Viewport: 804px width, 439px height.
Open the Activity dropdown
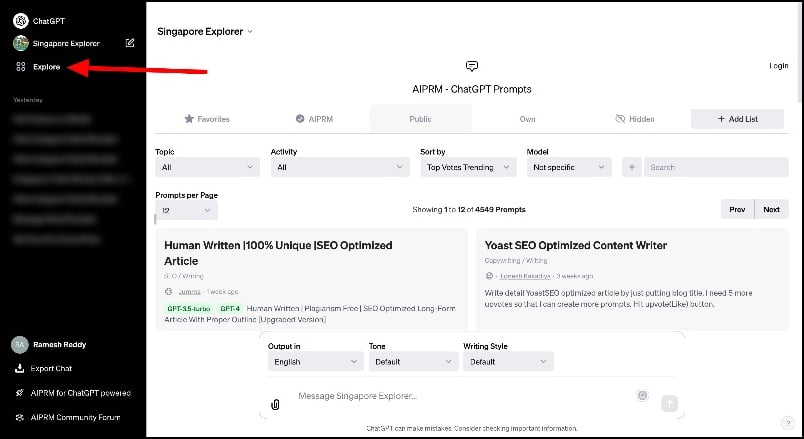tap(340, 167)
